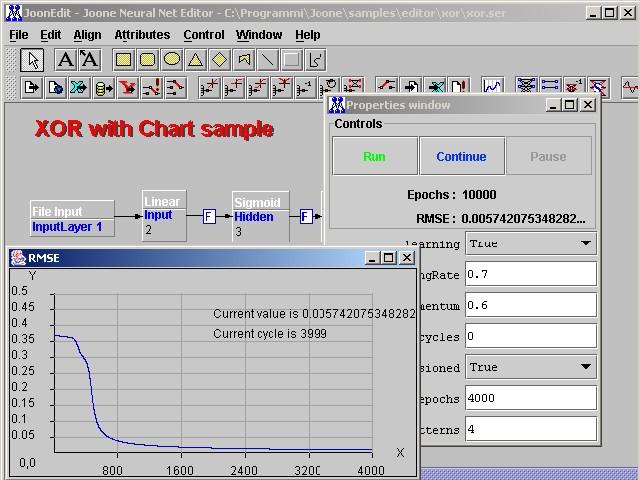
Task: Select the ellipse drawing tool
Action: pos(171,60)
